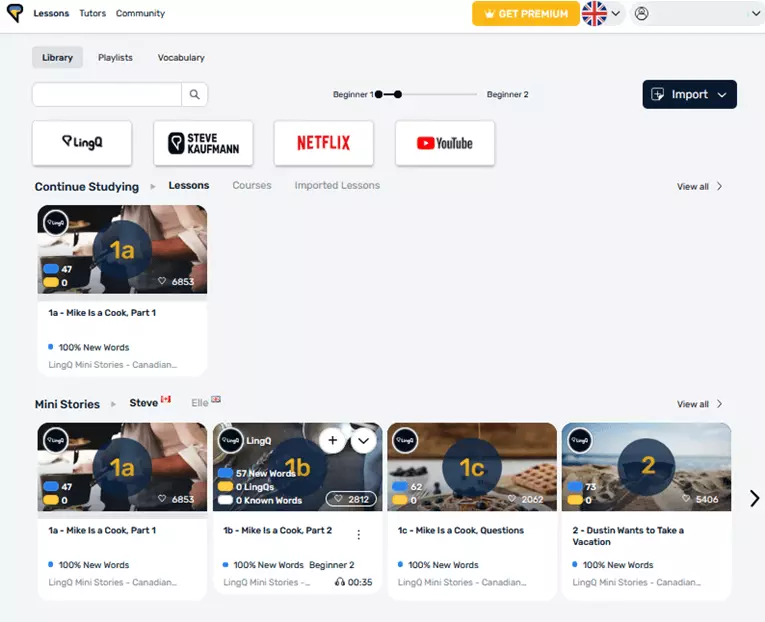The image size is (765, 622).
Task: Open the Steve Kaufmann source tile
Action: (203, 143)
